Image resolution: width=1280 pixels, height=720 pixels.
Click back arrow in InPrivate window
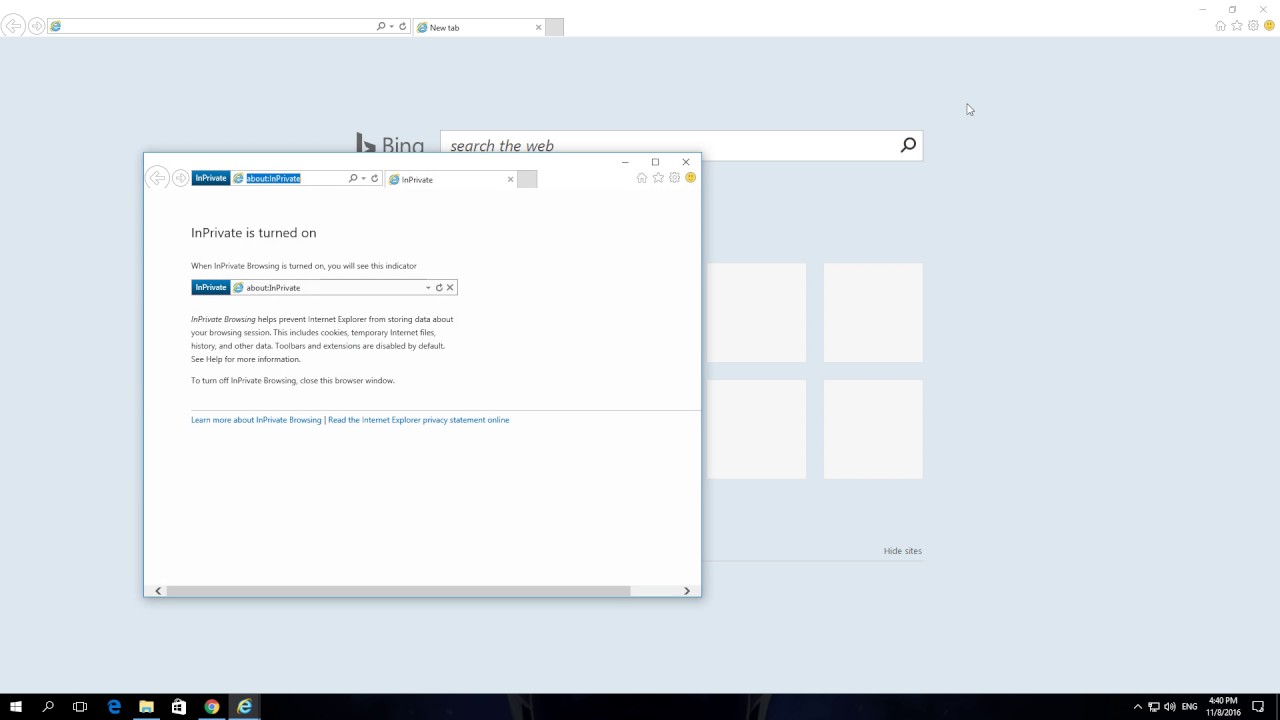pyautogui.click(x=157, y=178)
